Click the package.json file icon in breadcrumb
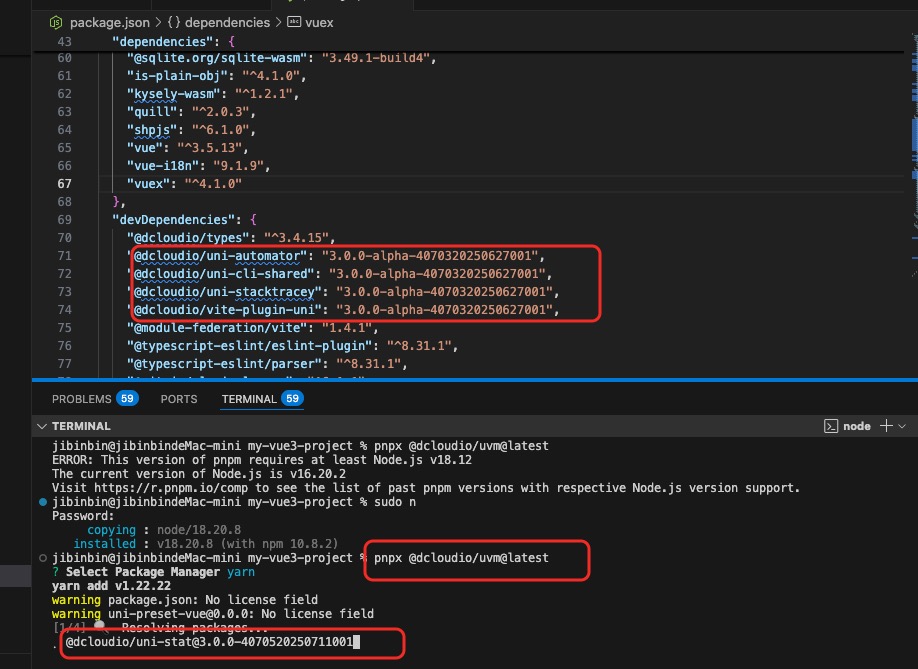918x669 pixels. pyautogui.click(x=56, y=23)
